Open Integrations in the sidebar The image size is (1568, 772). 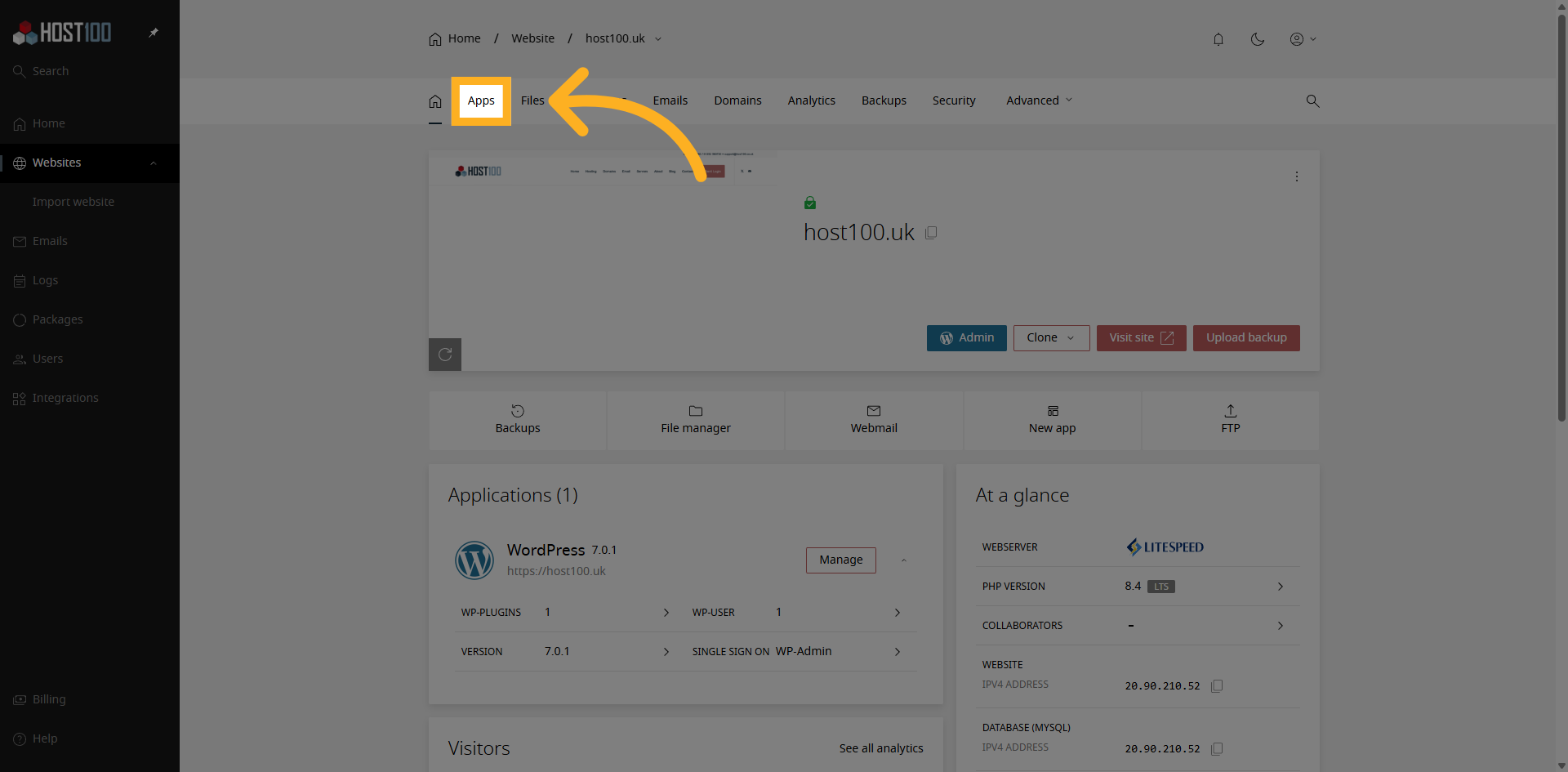[65, 398]
